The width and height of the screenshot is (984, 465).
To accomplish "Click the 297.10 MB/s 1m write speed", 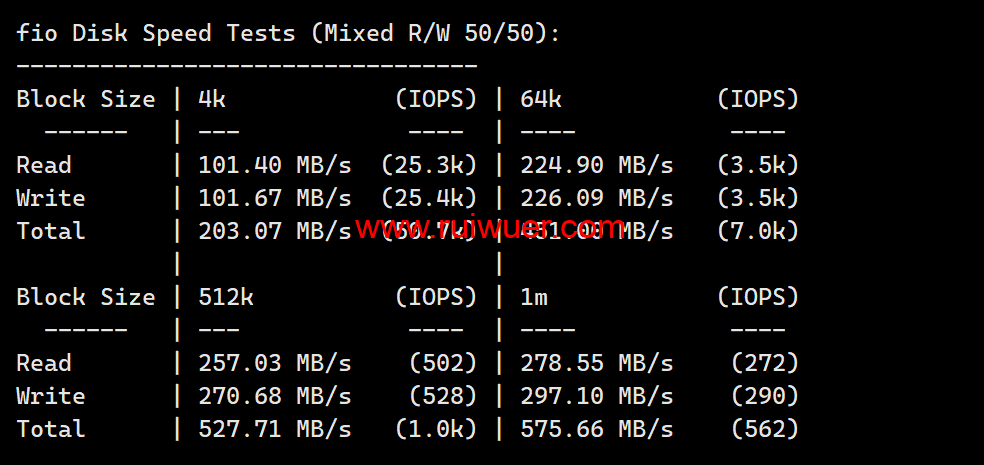I will [596, 396].
